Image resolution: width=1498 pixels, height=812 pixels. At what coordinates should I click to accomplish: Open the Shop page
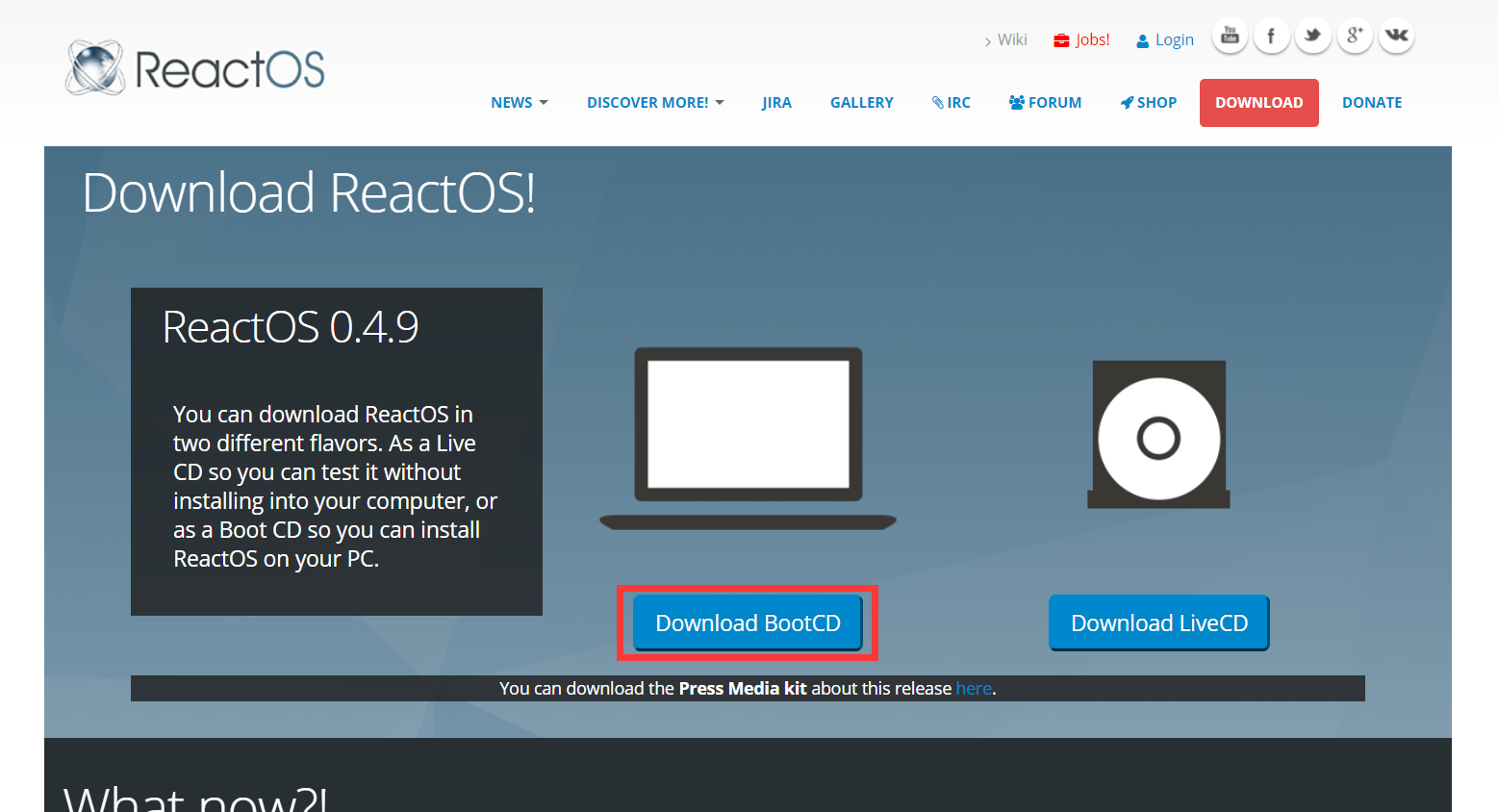(1149, 103)
